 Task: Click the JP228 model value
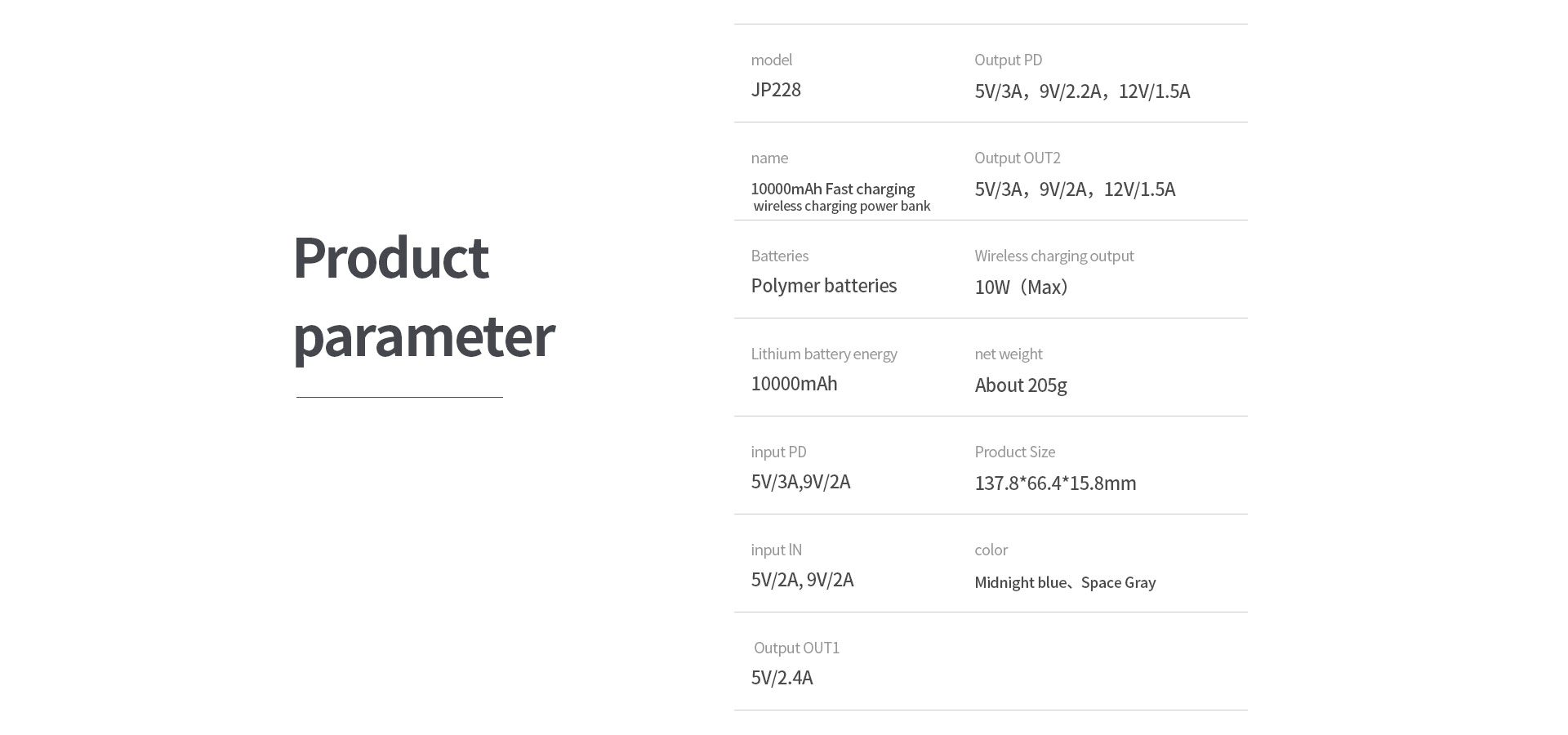click(776, 90)
